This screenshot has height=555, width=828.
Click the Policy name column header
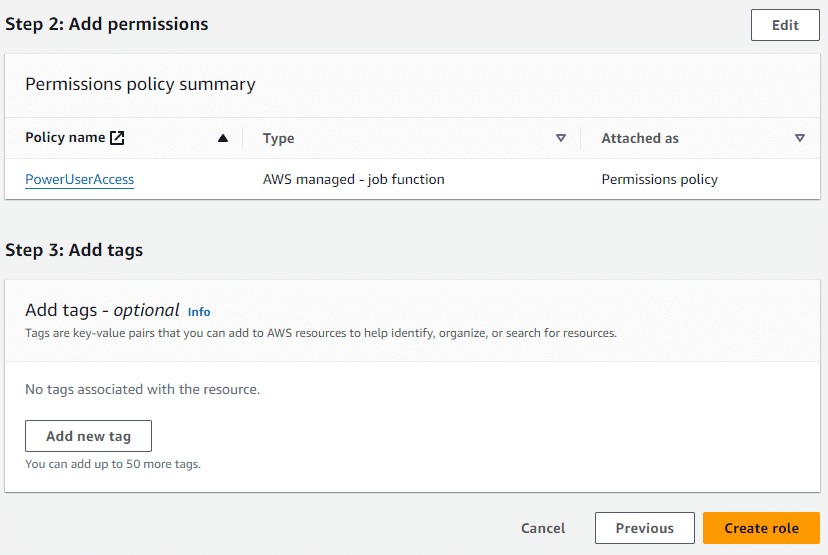tap(65, 138)
